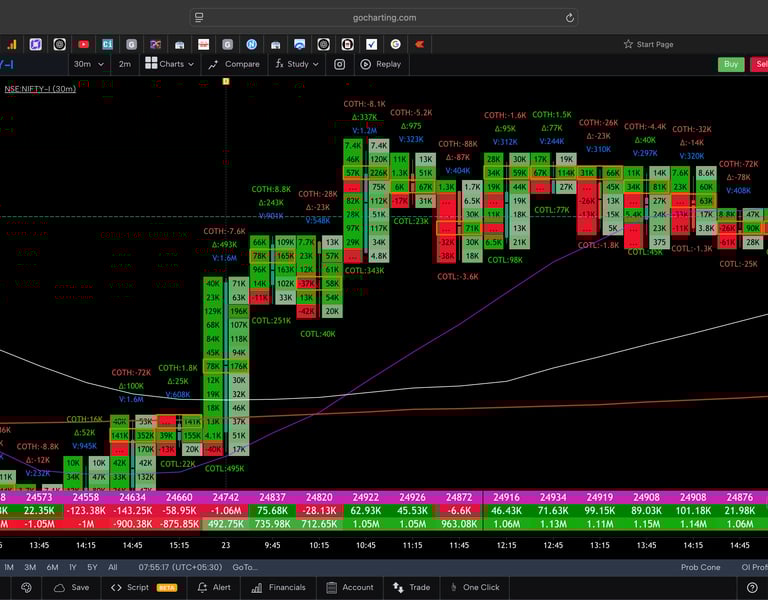The width and height of the screenshot is (768, 600).
Task: Select the 2m timeframe
Action: pos(125,64)
